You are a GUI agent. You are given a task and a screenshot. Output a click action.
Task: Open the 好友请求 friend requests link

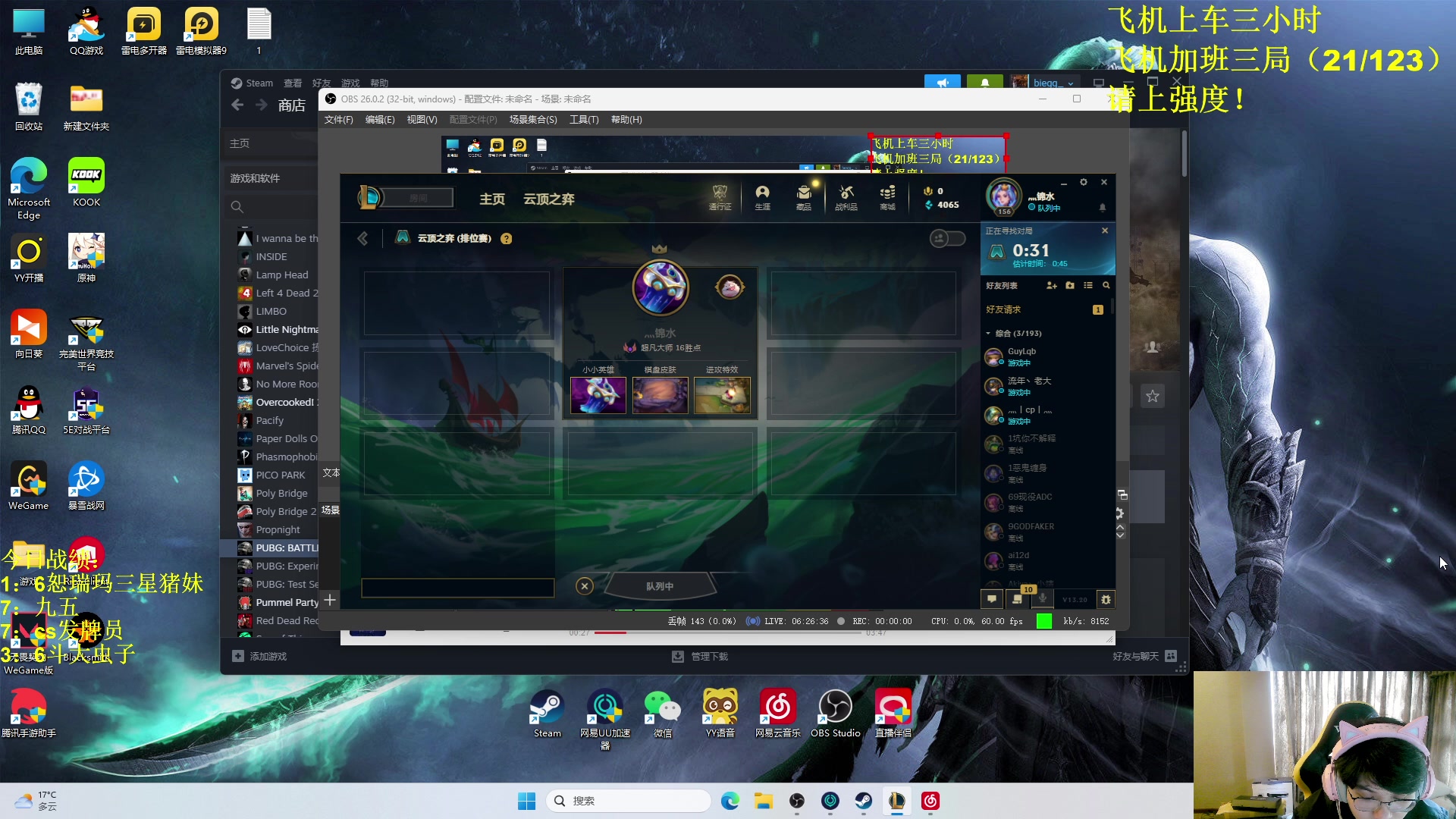pos(1003,309)
